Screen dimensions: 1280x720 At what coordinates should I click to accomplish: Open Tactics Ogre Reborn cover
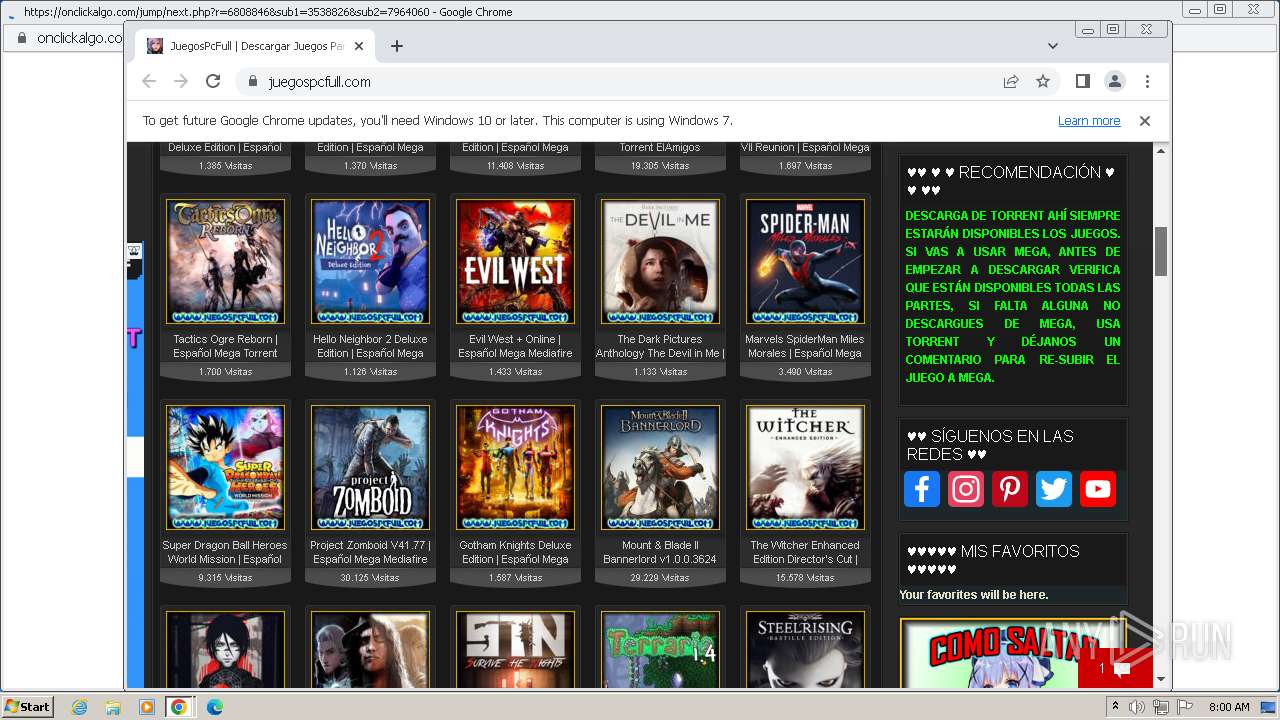[225, 262]
